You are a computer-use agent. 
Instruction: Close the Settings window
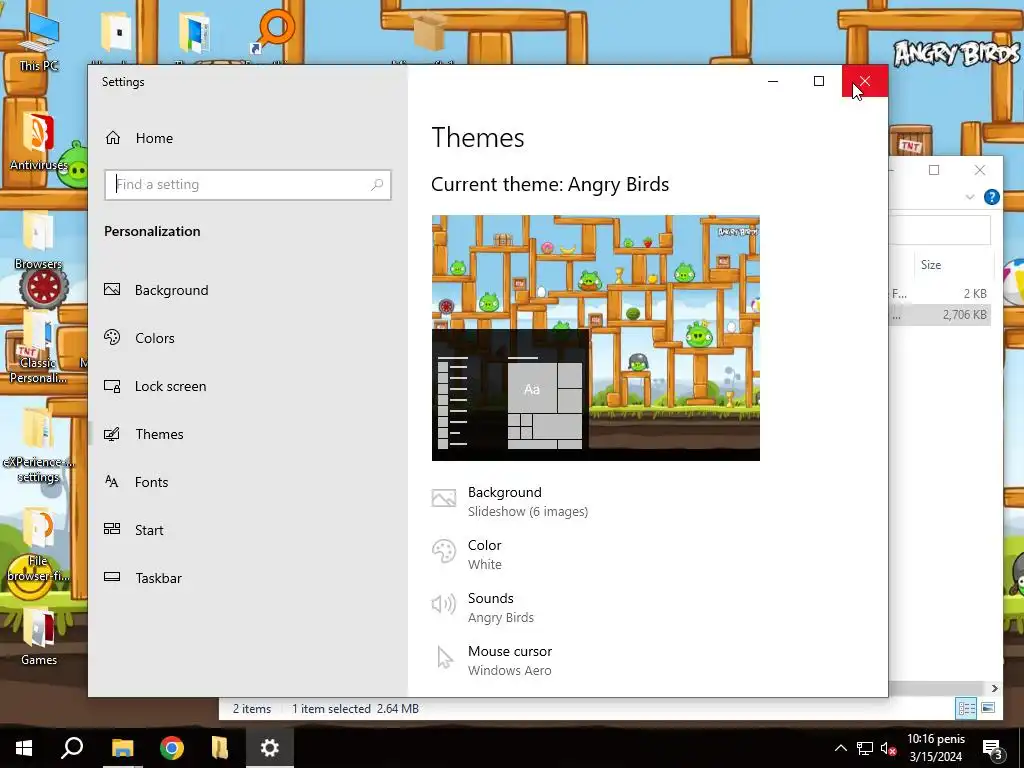865,81
